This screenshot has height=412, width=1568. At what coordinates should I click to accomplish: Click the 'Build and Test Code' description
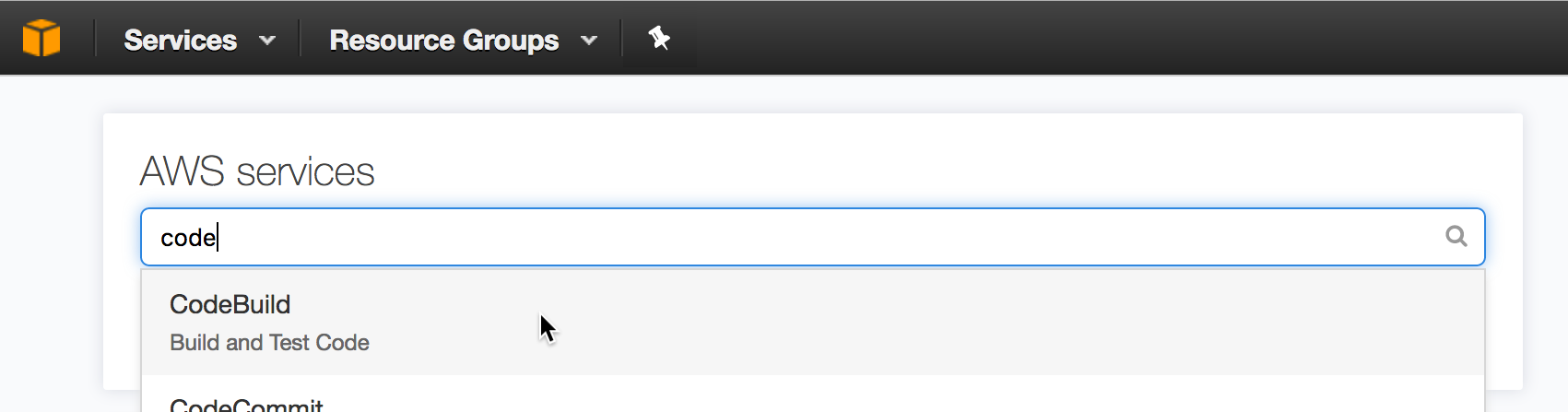[269, 343]
